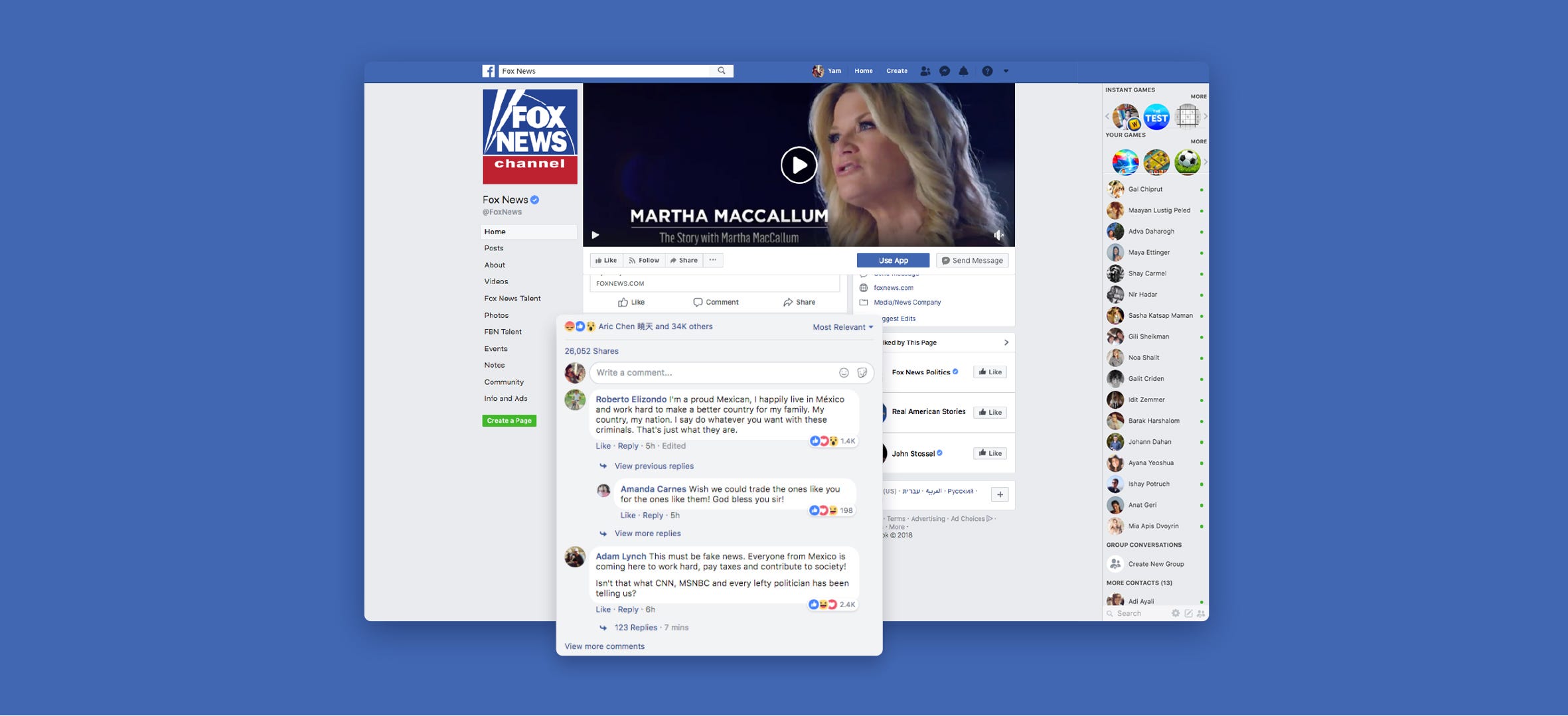Click the Write a comment field

(732, 373)
